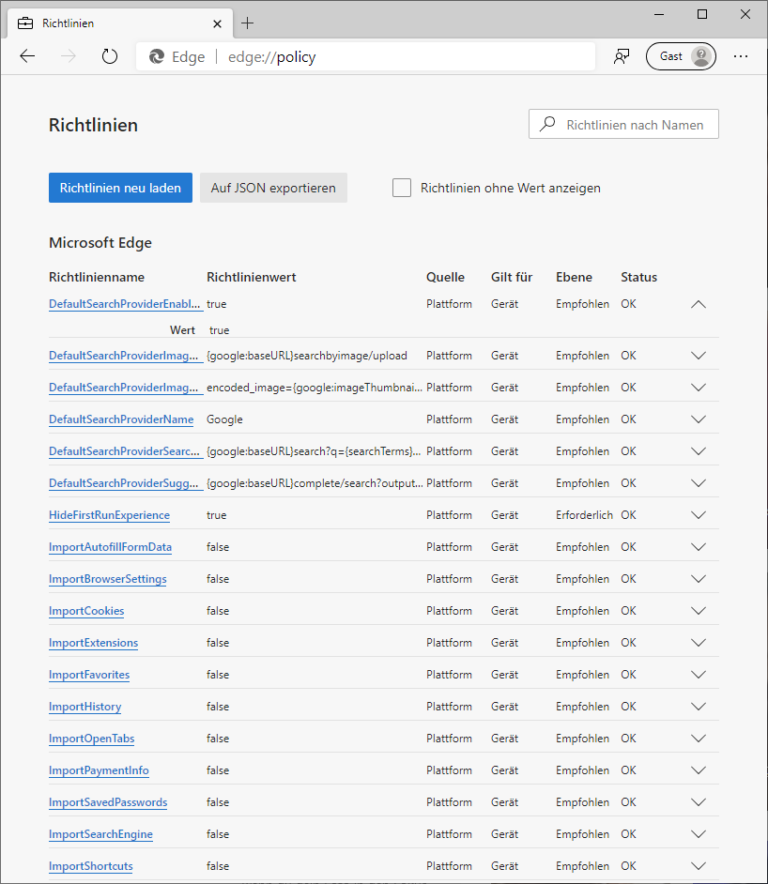Expand the ImportFavorites policy details
Screen dimensions: 768x884
coord(698,674)
